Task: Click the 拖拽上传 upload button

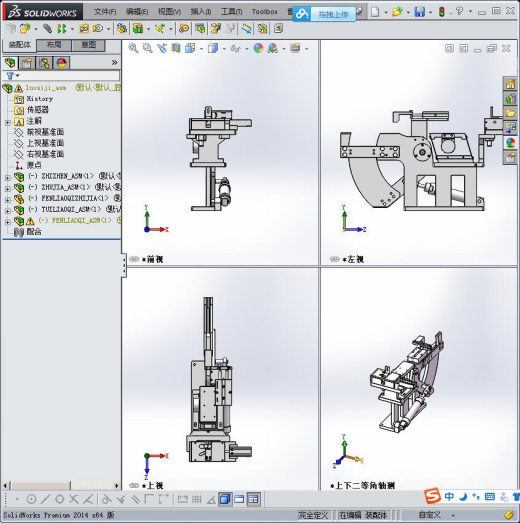Action: pos(333,14)
